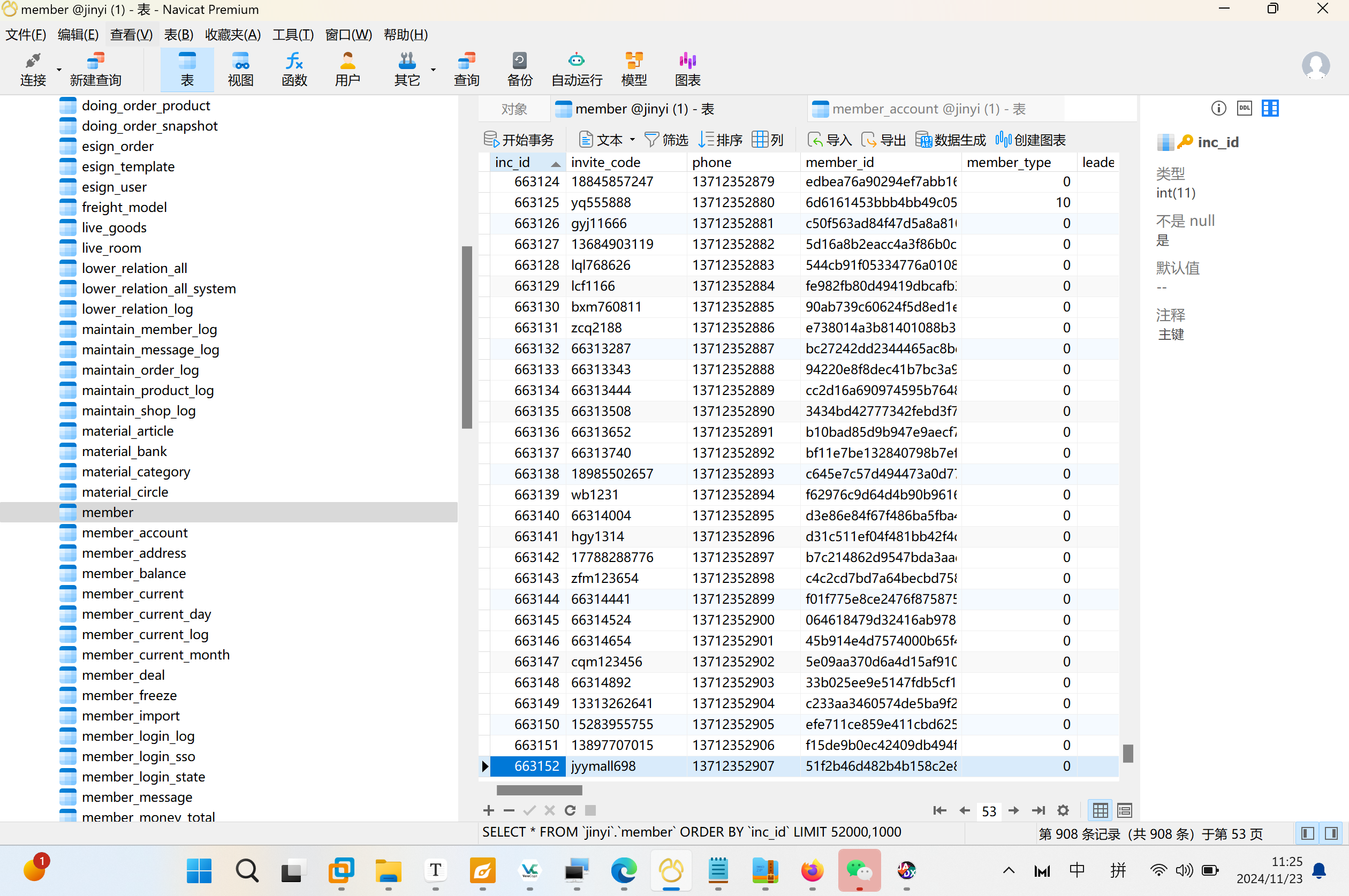Click the phone column header
1349x896 pixels.
pos(743,162)
